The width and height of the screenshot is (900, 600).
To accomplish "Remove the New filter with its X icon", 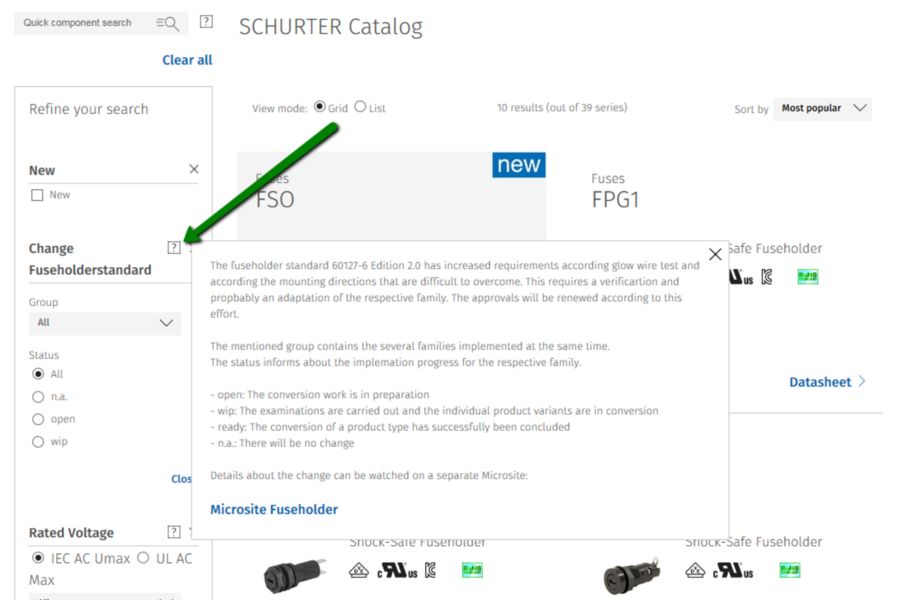I will tap(194, 169).
